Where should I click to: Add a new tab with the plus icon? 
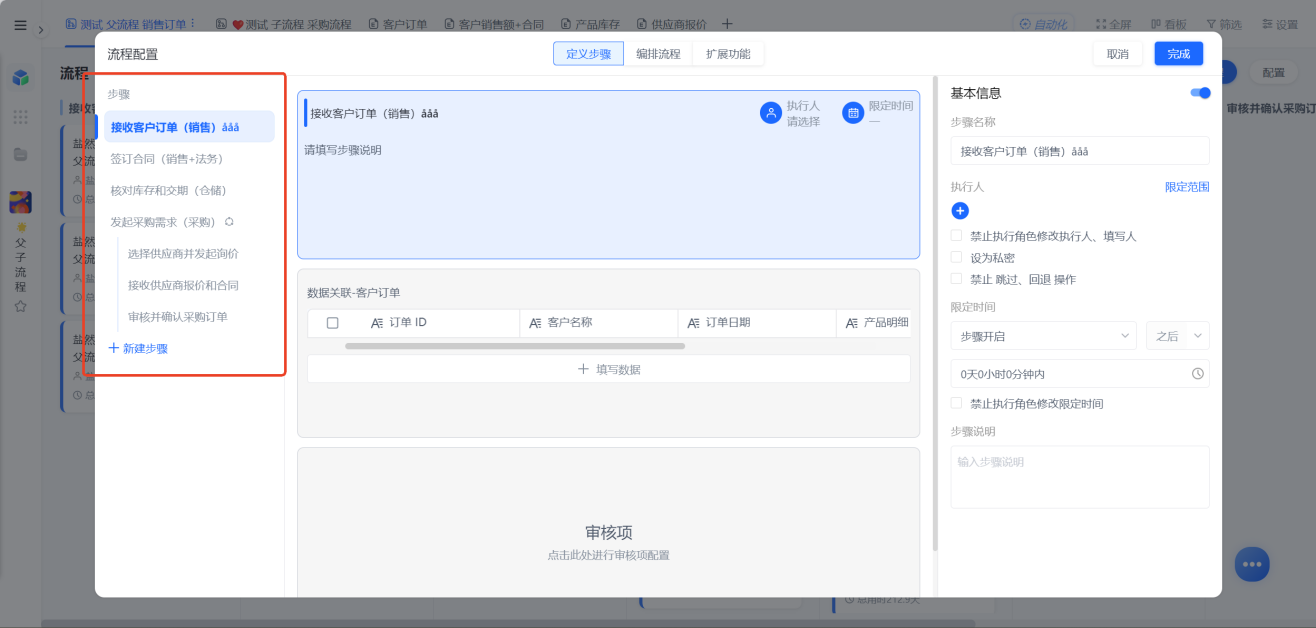(x=727, y=24)
